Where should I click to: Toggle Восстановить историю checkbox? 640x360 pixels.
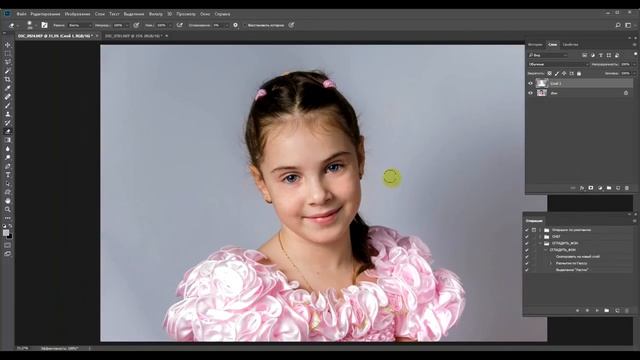[x=245, y=25]
